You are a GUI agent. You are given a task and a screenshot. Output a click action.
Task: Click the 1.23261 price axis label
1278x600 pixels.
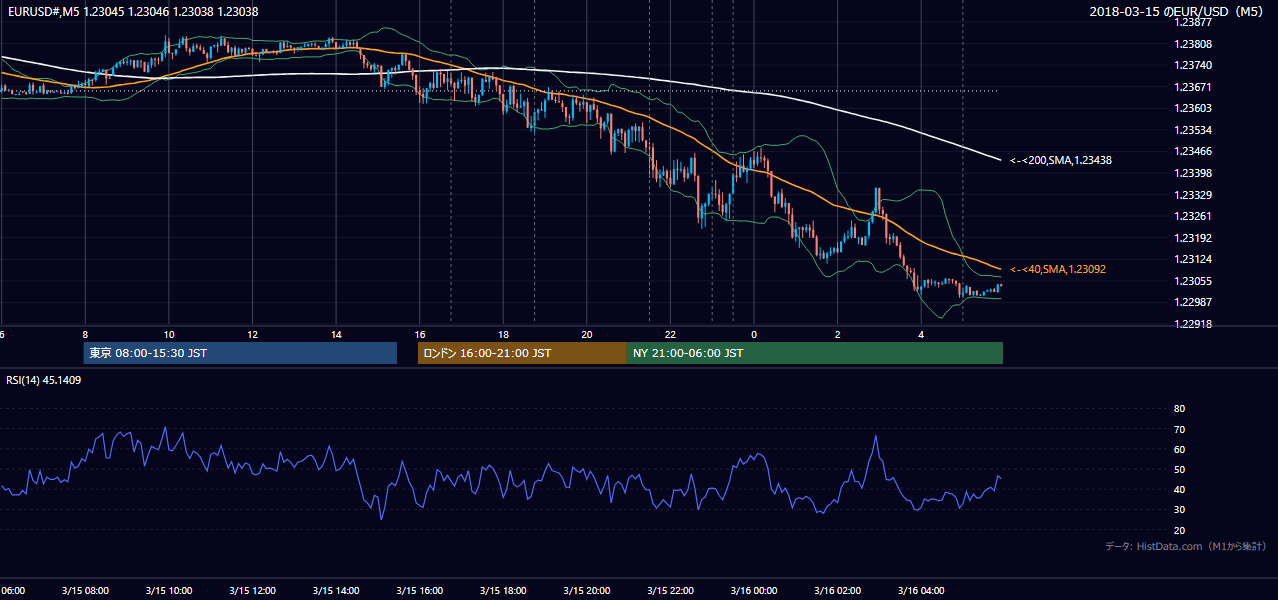coord(1193,216)
